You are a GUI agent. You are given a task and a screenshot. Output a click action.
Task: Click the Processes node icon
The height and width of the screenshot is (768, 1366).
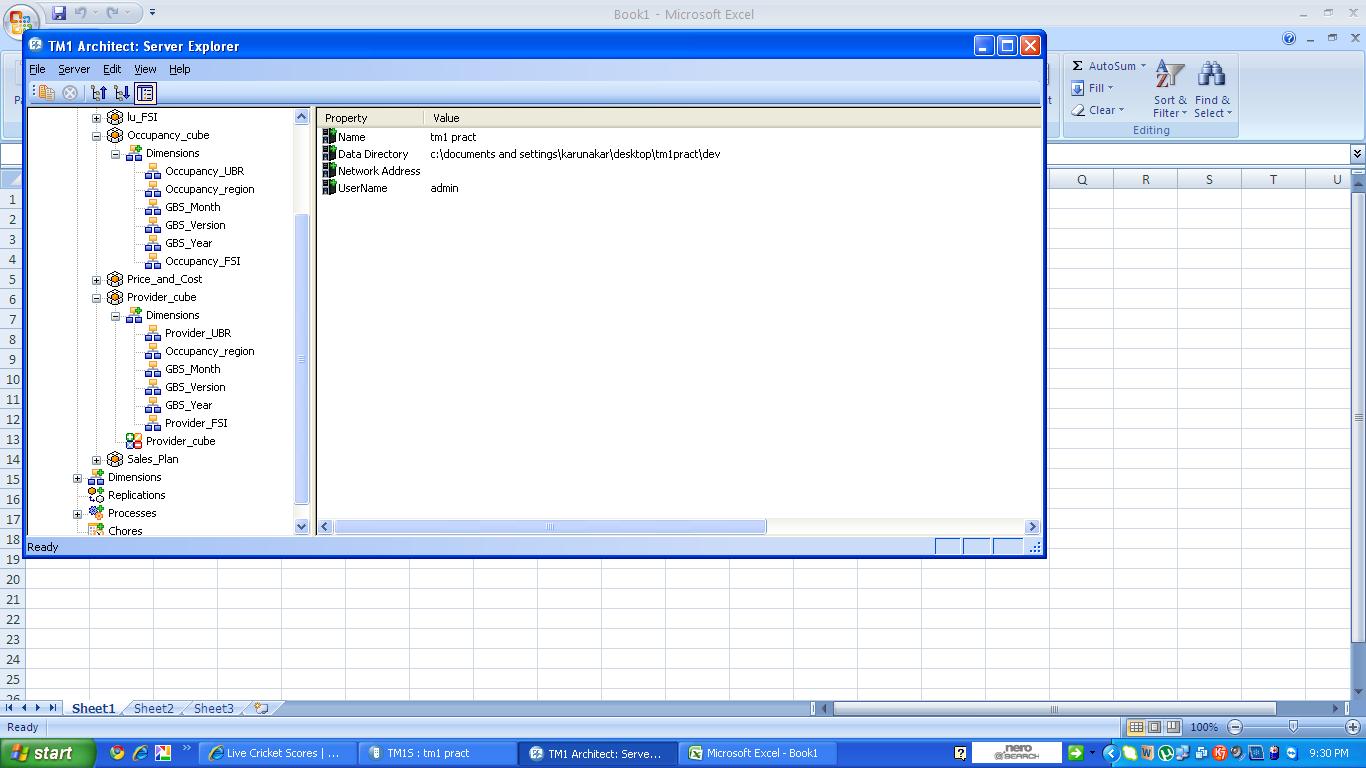point(96,513)
